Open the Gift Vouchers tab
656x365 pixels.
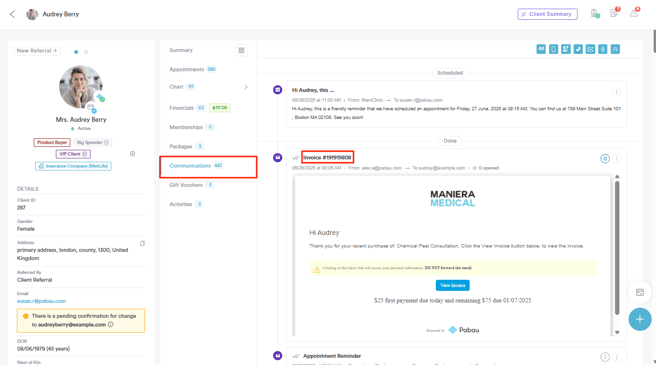186,185
